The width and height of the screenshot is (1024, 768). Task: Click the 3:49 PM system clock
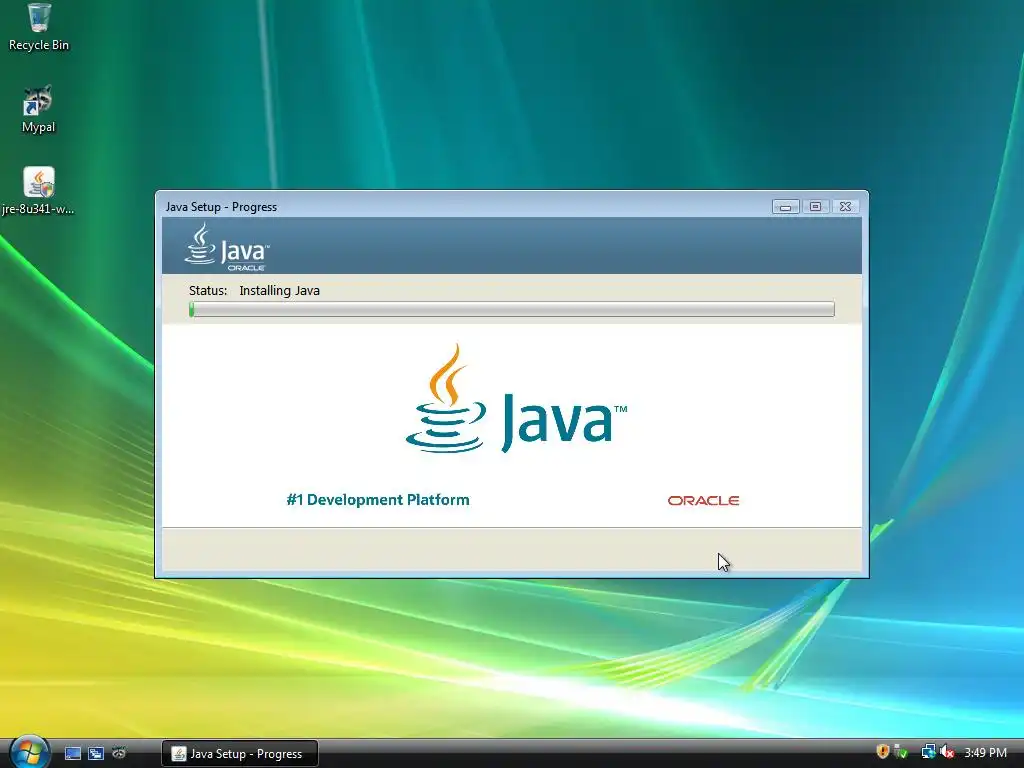coord(985,753)
